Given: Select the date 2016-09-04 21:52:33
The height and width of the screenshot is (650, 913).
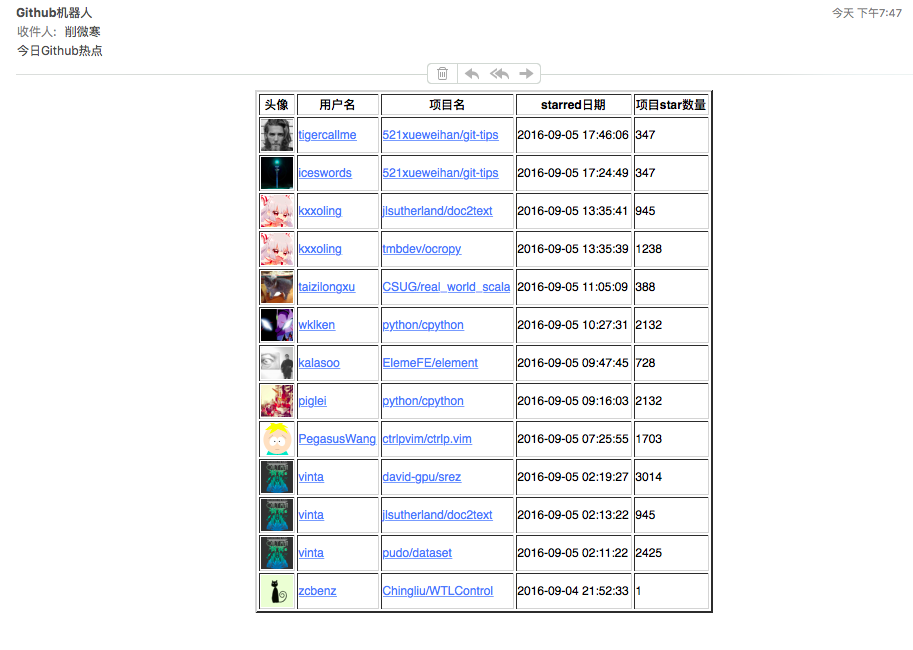Looking at the screenshot, I should pos(573,591).
